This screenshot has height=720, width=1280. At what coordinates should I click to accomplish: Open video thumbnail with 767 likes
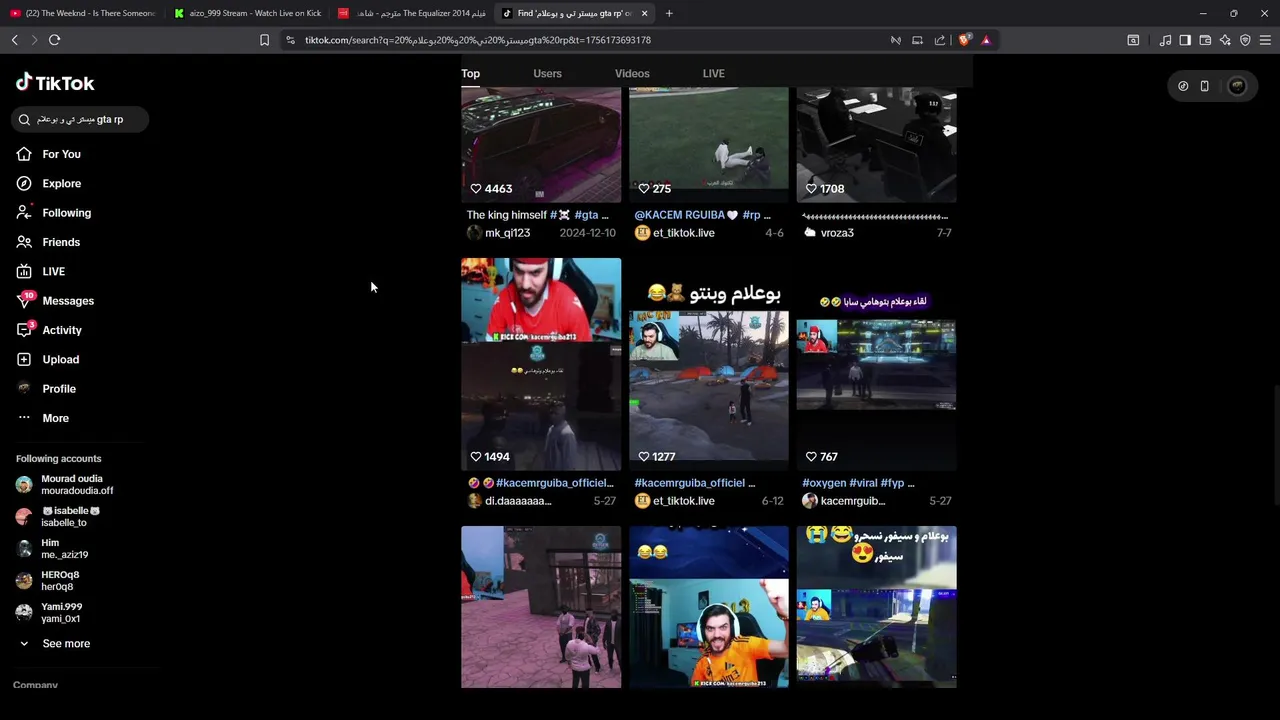click(x=876, y=364)
